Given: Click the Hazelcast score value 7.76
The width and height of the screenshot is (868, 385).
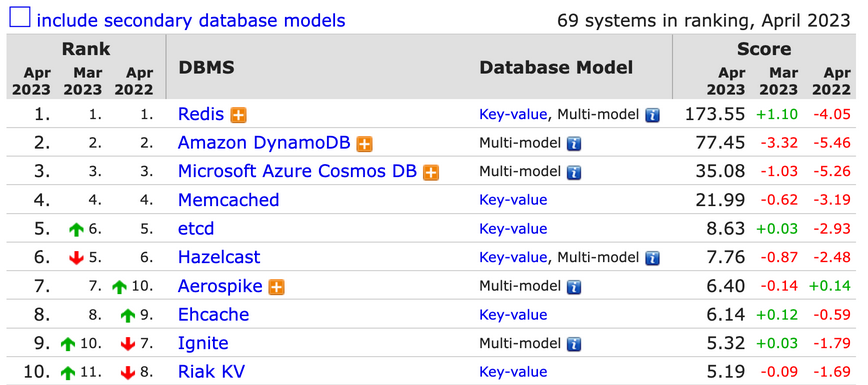Looking at the screenshot, I should tap(726, 258).
